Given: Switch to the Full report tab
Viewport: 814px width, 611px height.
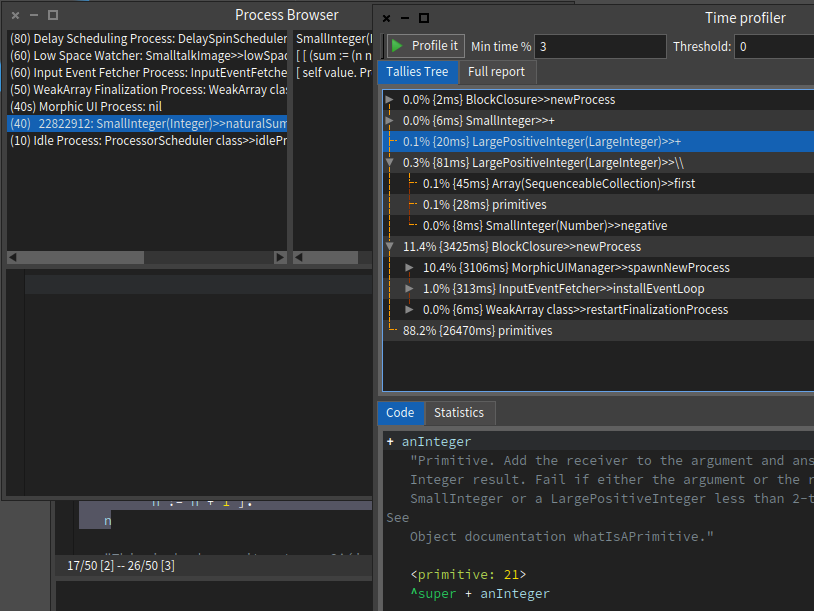Looking at the screenshot, I should pos(497,72).
